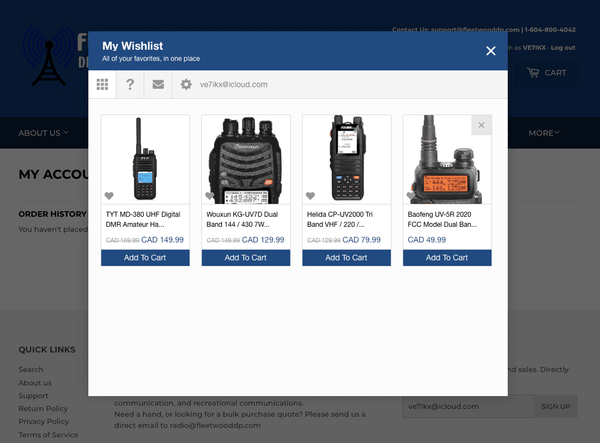Click the CAD 129.99 sale price
This screenshot has height=443, width=600.
tap(263, 240)
